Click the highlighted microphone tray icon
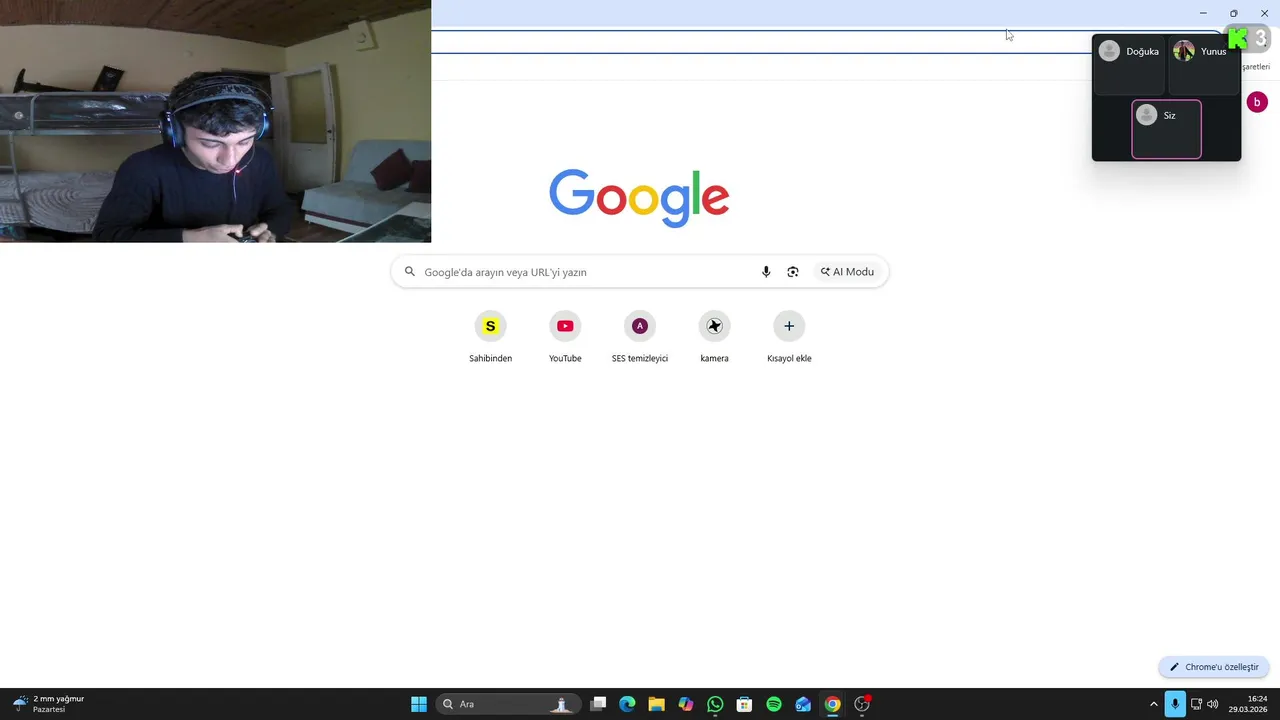 click(x=1175, y=704)
